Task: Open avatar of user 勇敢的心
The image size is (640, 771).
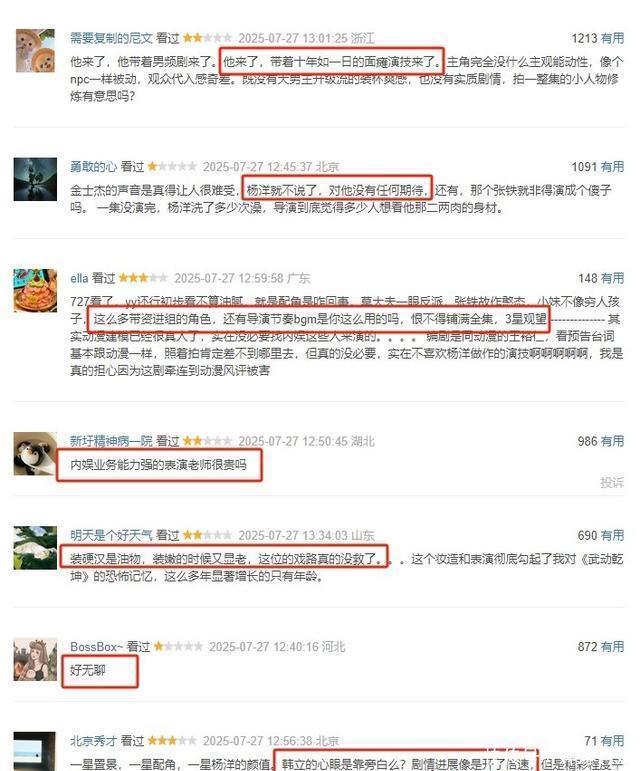Action: point(35,179)
